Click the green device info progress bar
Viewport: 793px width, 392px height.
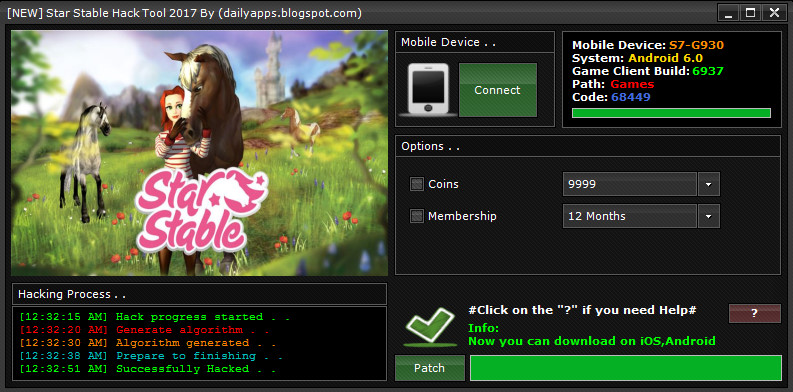click(x=671, y=113)
